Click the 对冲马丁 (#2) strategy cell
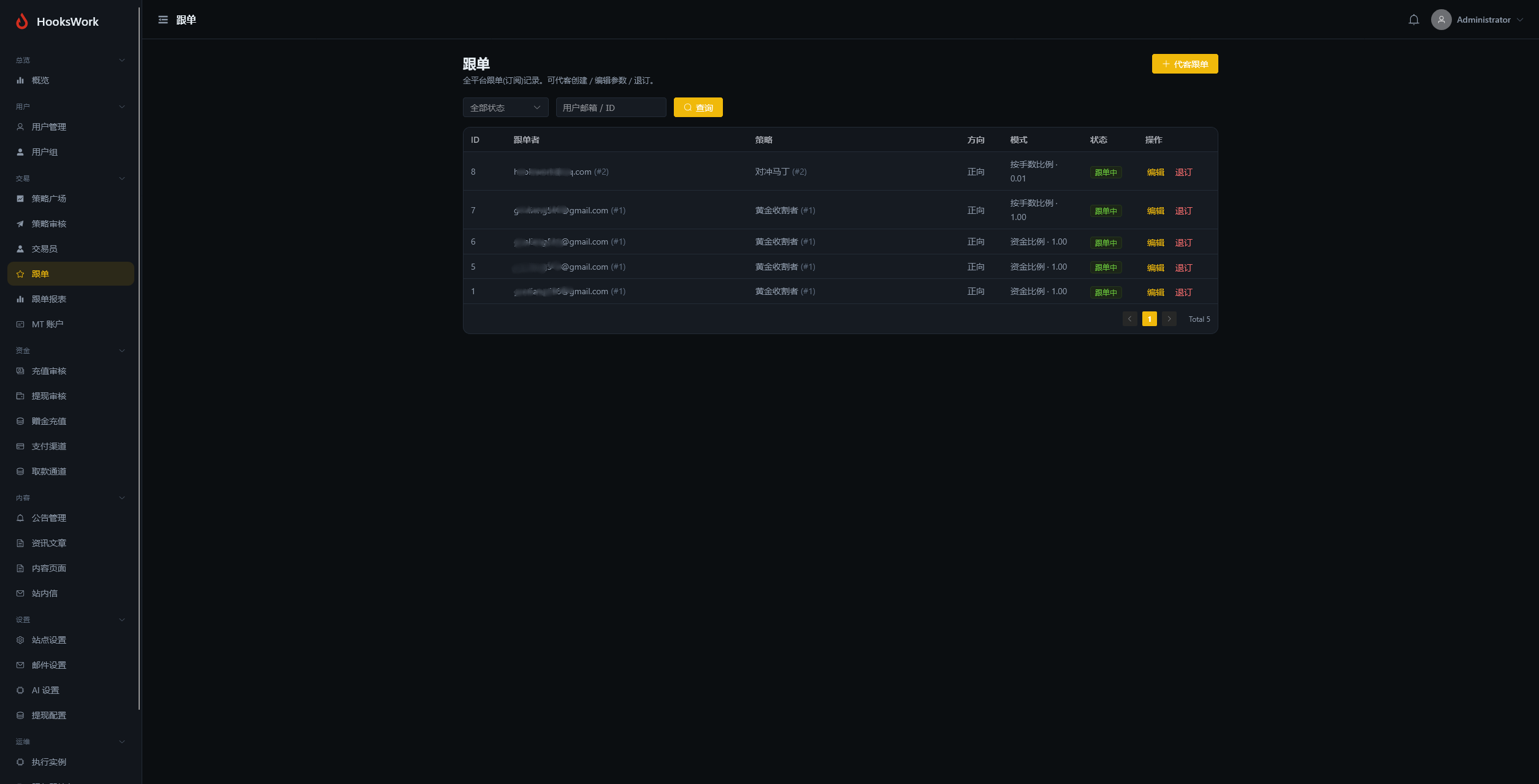The height and width of the screenshot is (784, 1539). [781, 172]
